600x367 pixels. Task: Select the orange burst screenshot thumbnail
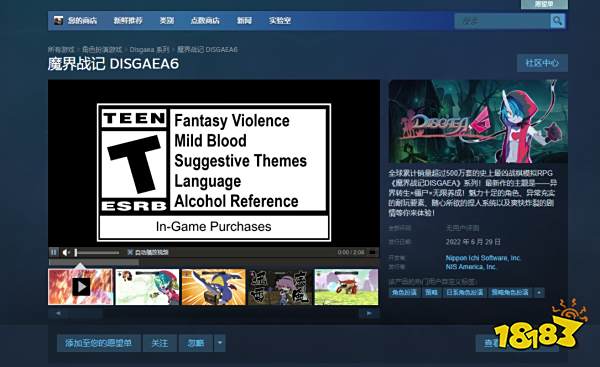(x=214, y=287)
